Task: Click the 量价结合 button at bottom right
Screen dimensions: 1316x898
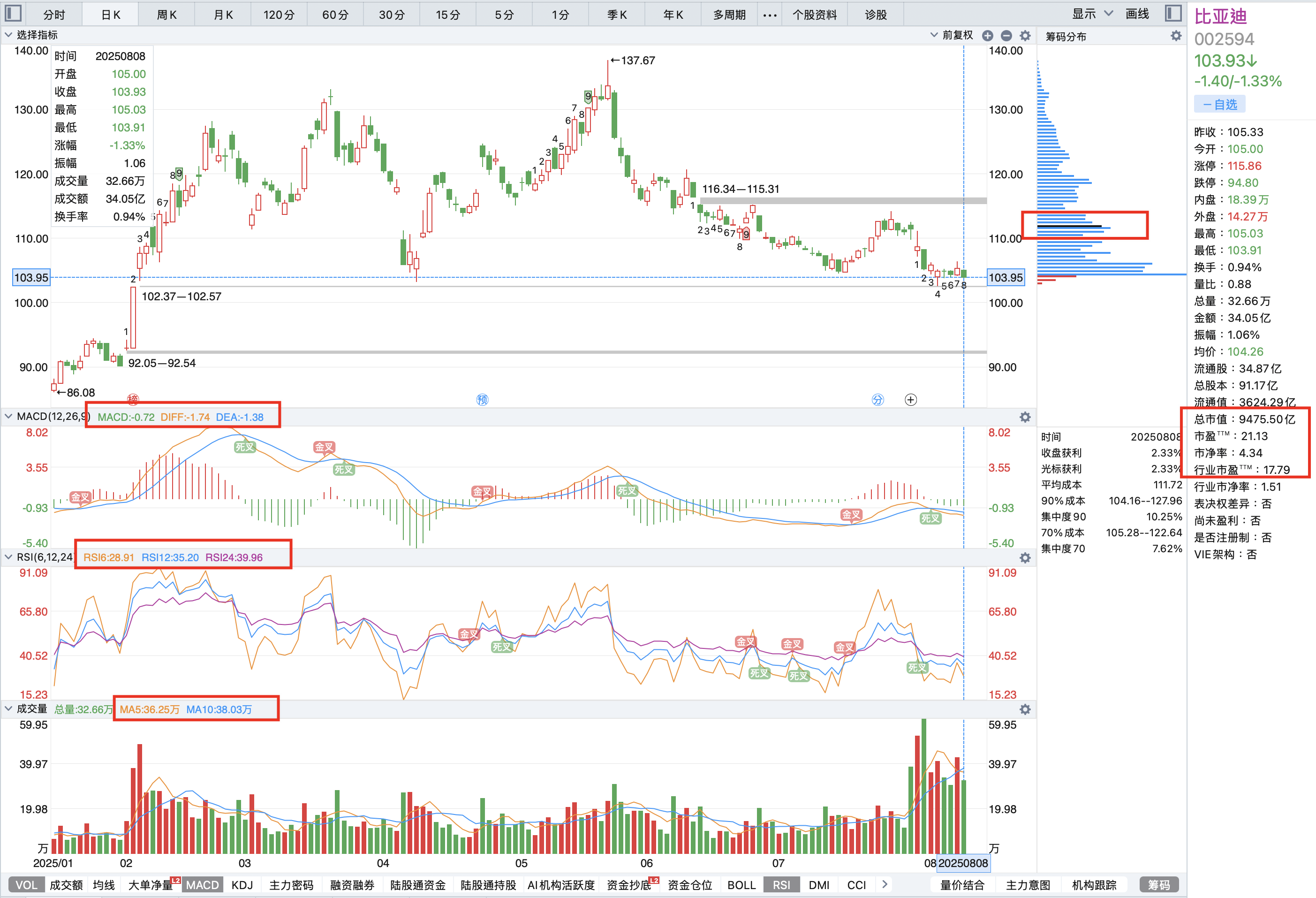Action: (962, 884)
